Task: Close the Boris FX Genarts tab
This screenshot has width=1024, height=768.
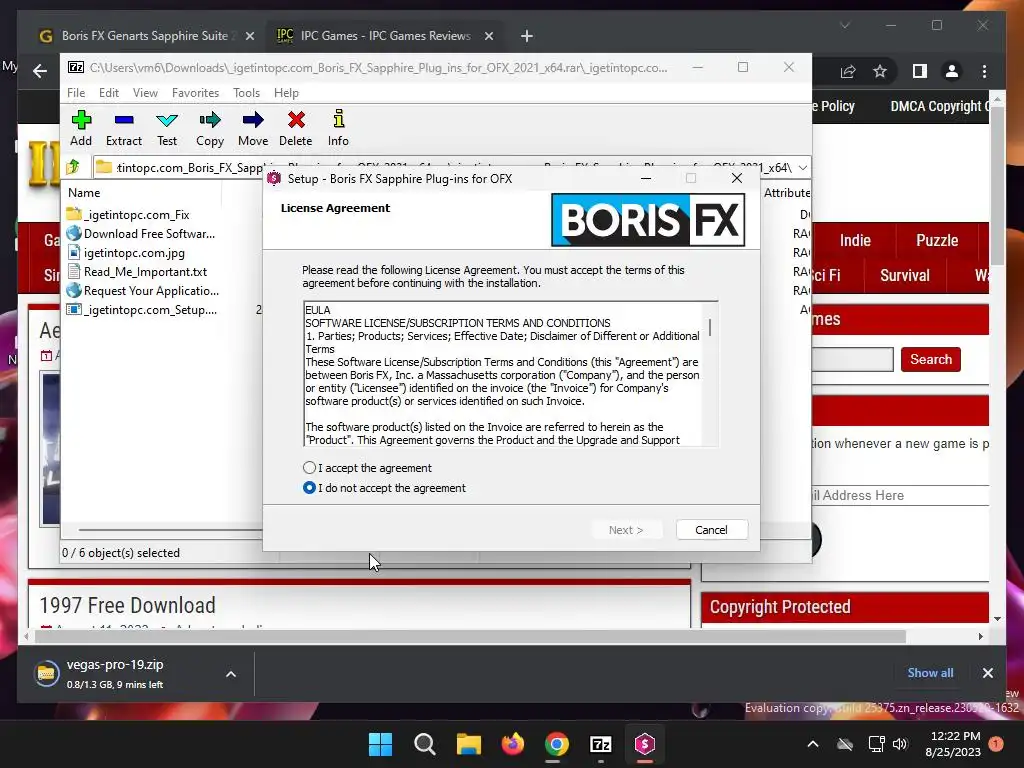Action: [249, 36]
